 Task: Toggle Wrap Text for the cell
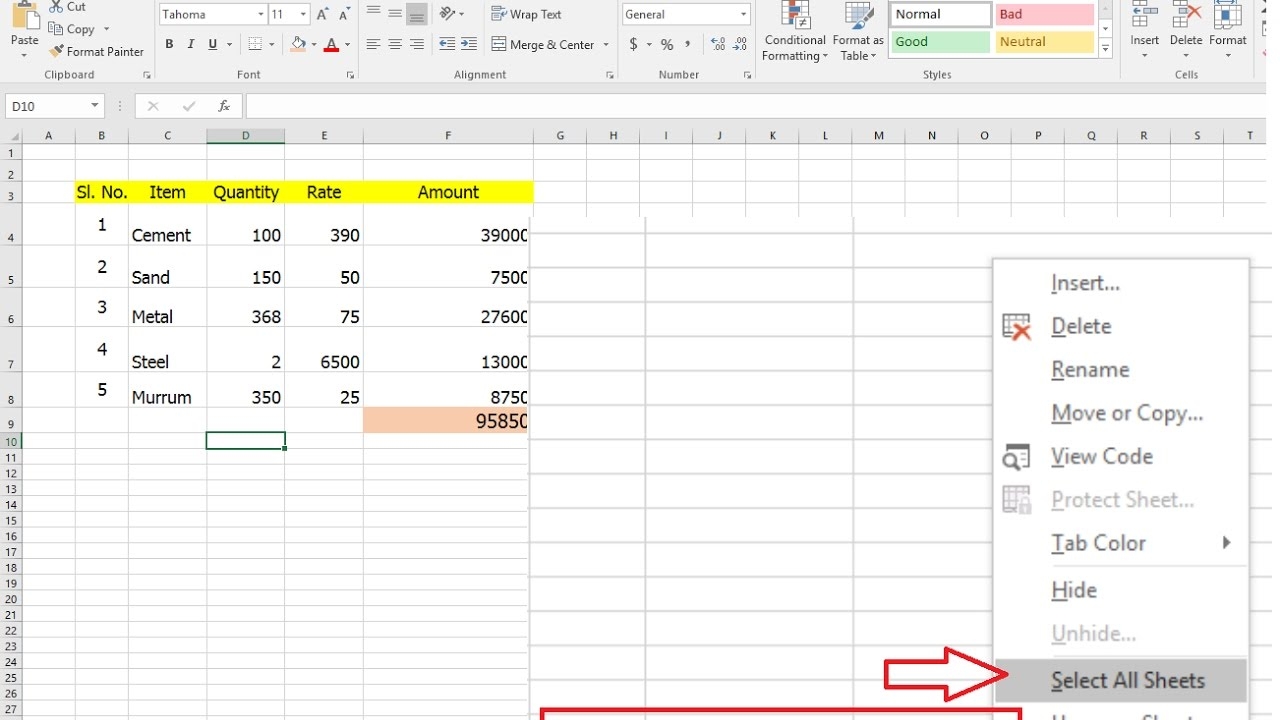coord(526,14)
